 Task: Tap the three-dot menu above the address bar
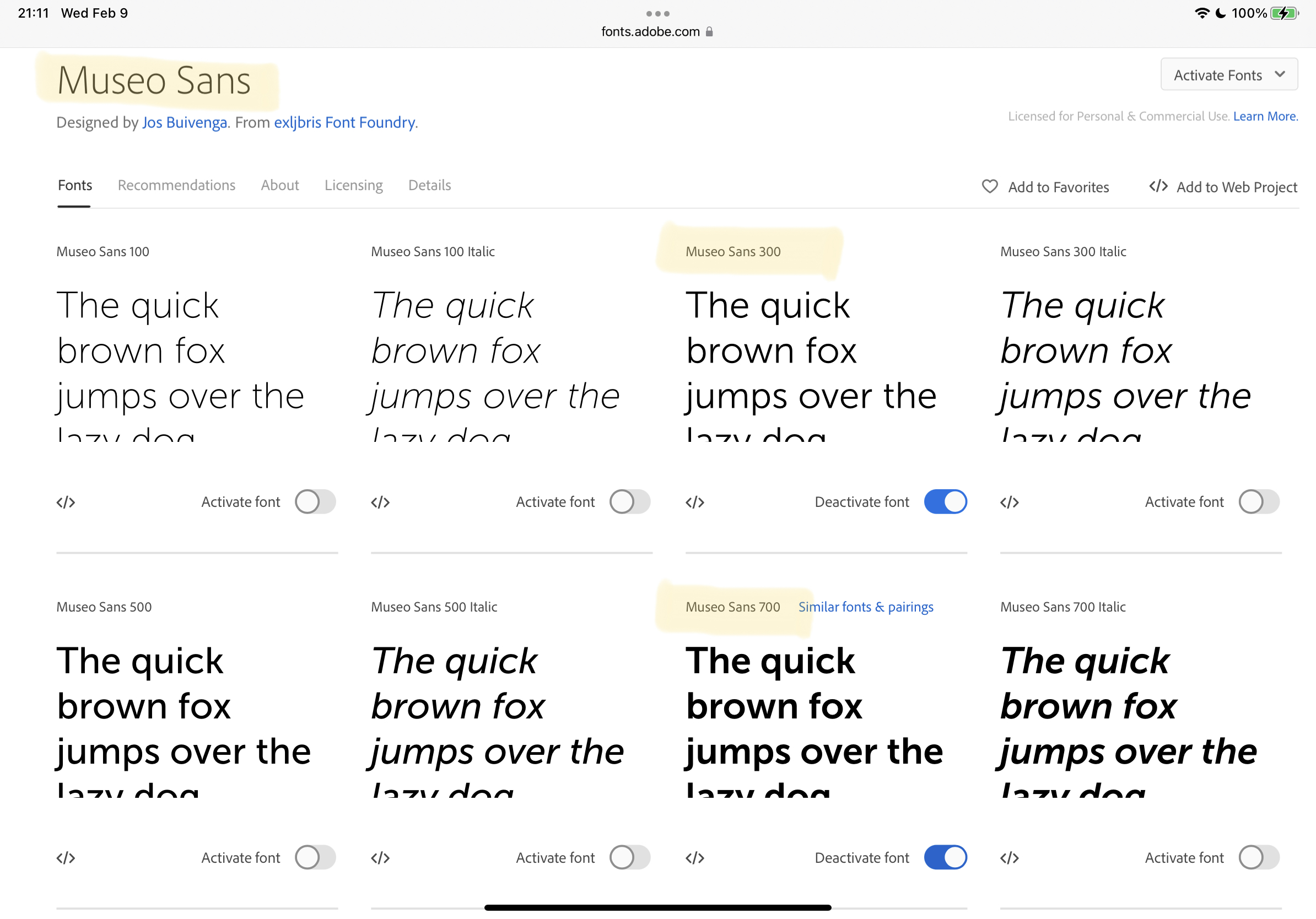pos(658,14)
